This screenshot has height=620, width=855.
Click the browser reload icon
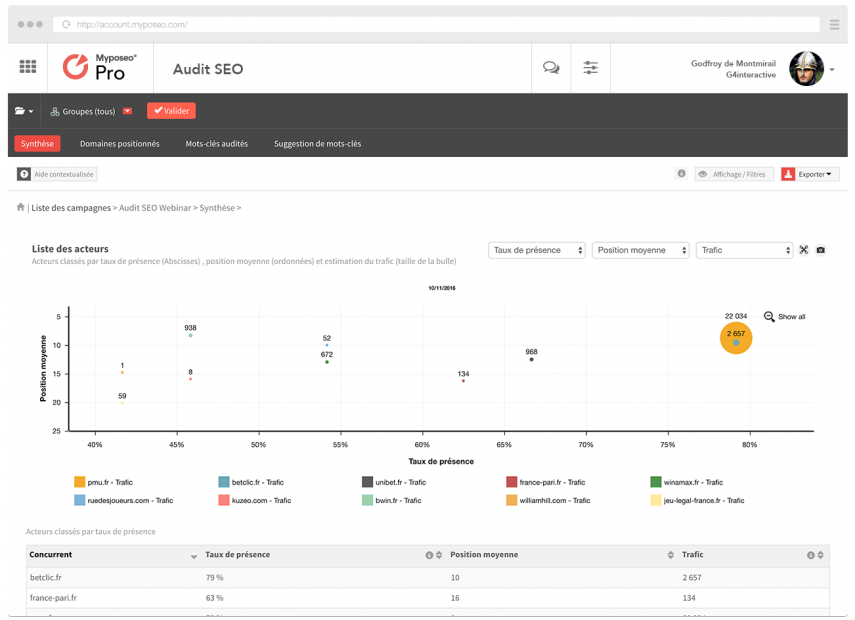[x=66, y=25]
